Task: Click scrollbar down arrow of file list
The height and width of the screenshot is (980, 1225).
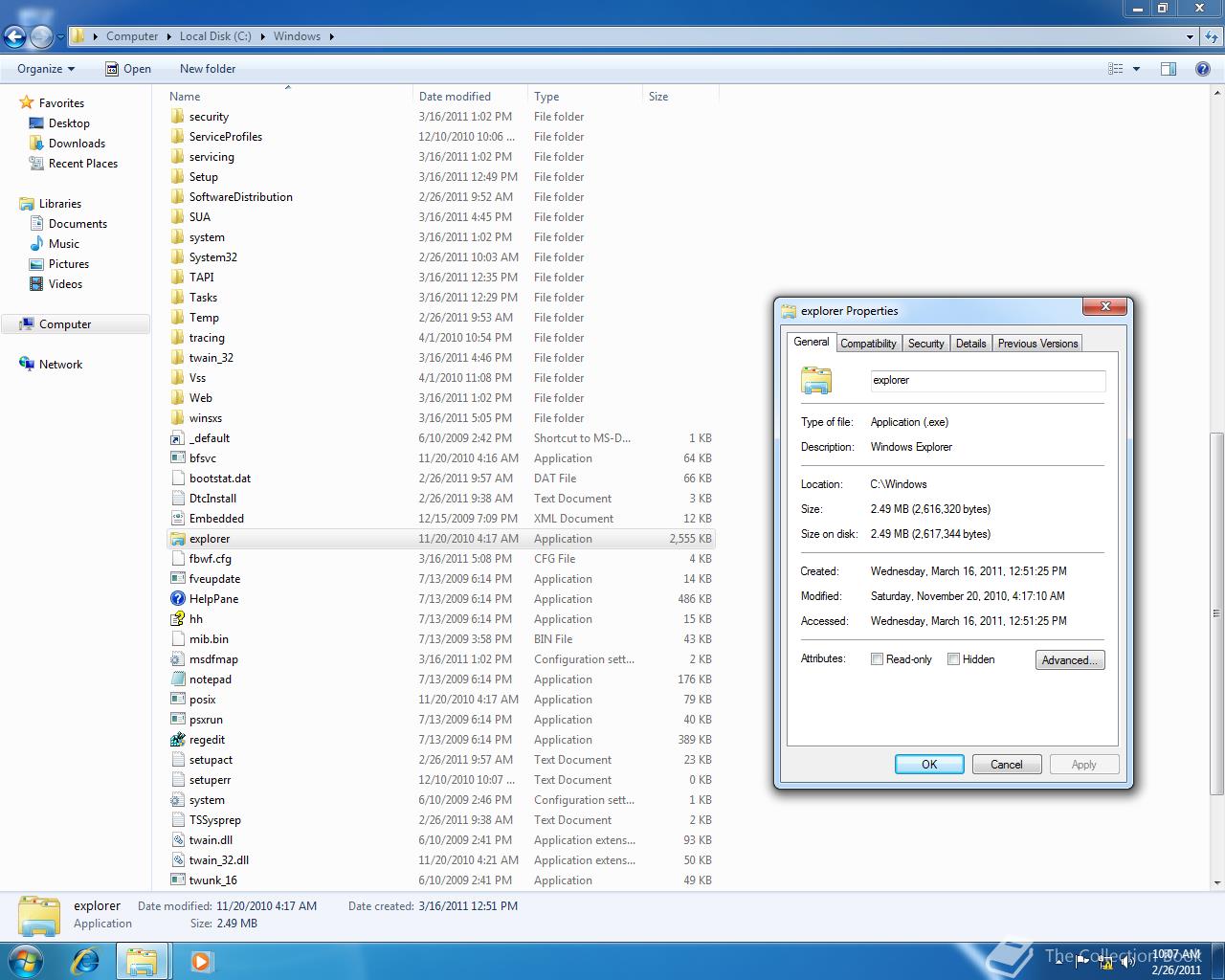Action: coord(1217,882)
